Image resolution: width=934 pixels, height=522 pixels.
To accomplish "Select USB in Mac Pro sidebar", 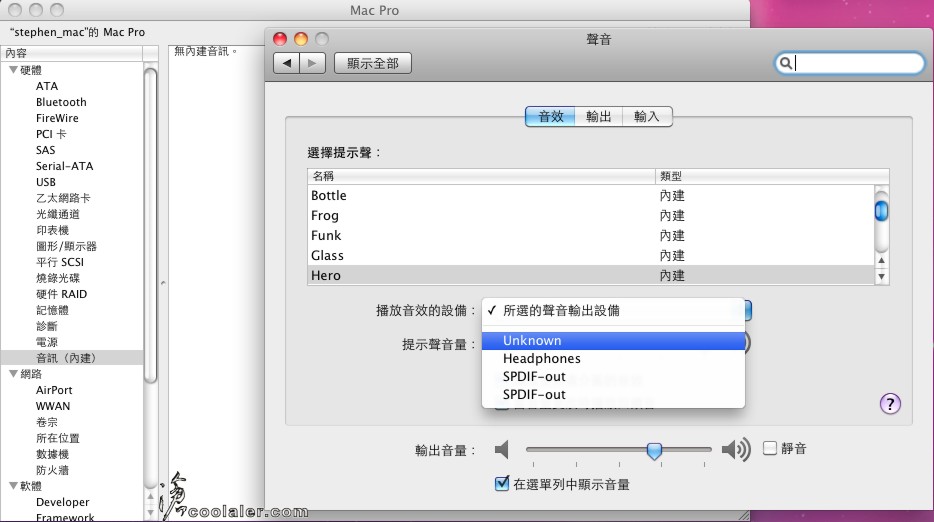I will click(46, 182).
